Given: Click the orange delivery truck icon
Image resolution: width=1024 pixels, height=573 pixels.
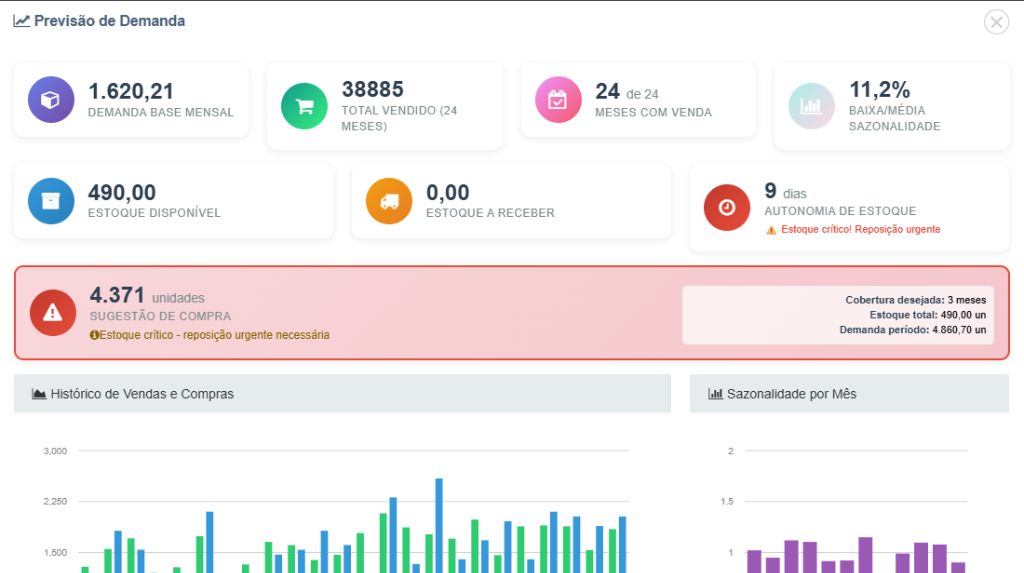Looking at the screenshot, I should pos(389,201).
